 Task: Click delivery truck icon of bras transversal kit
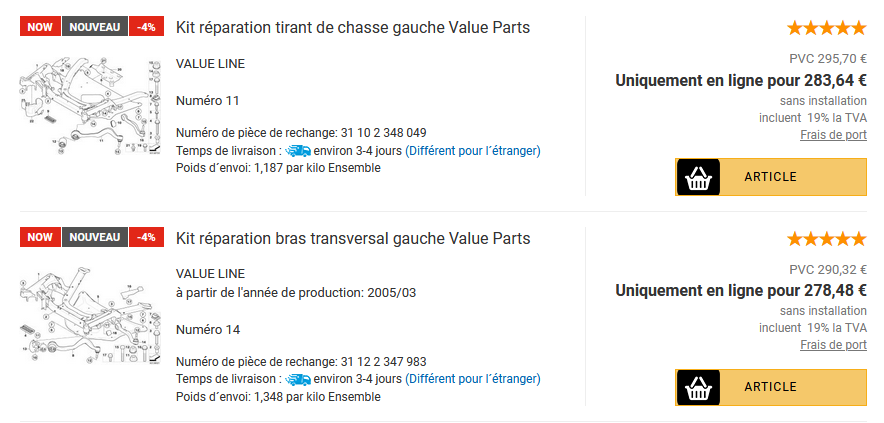pos(298,378)
